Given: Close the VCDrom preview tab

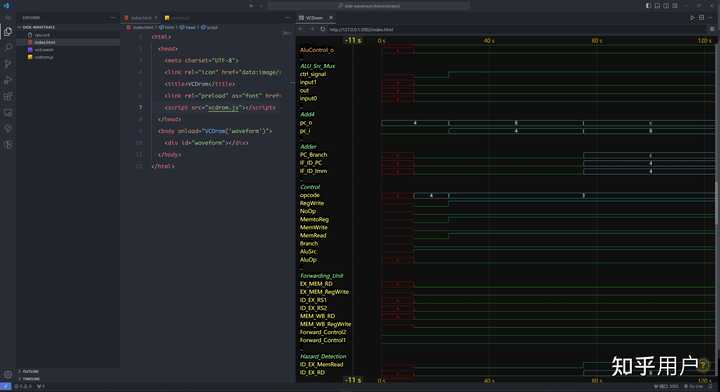Looking at the screenshot, I should [331, 18].
